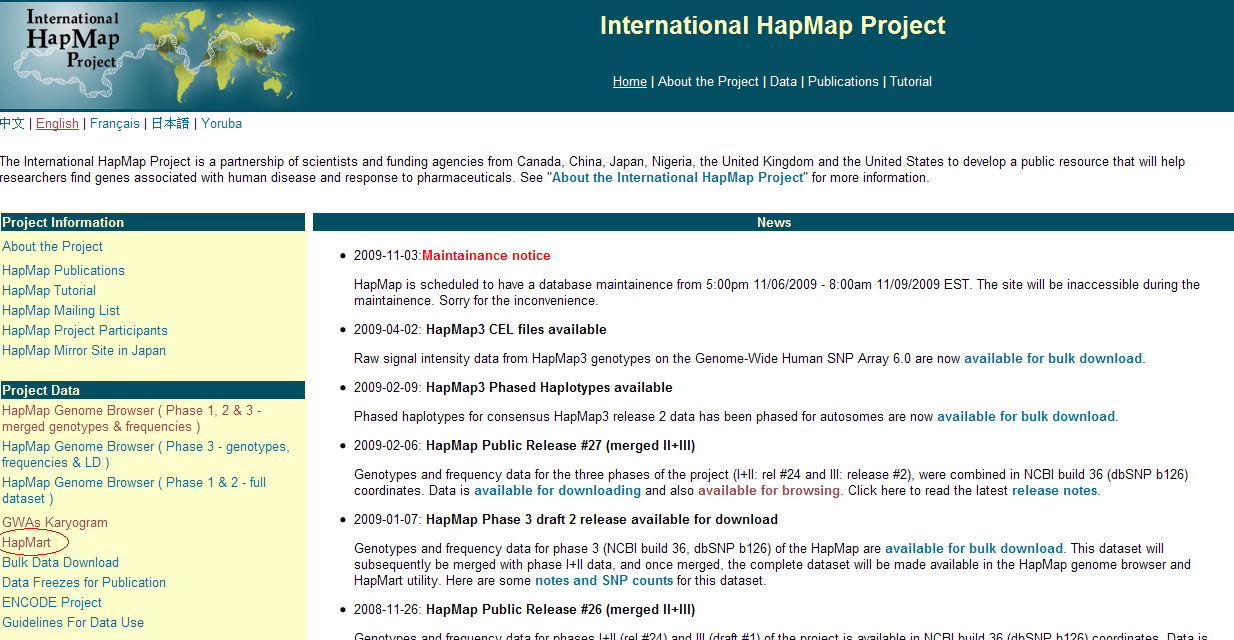Click the International HapMap Project page title

coord(772,25)
